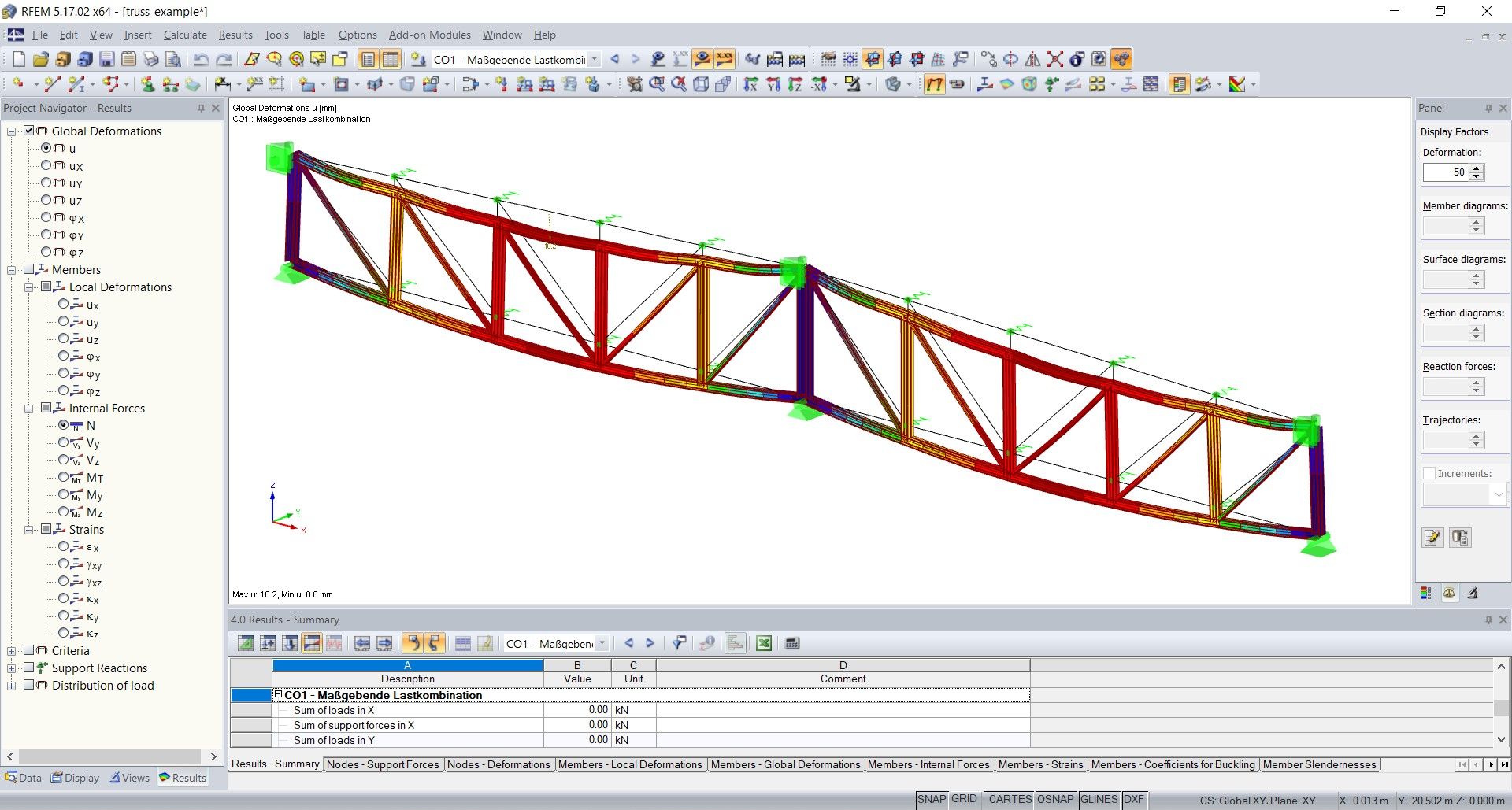Viewport: 1512px width, 810px height.
Task: Select the uX radio button under Global Deformations
Action: tap(46, 165)
